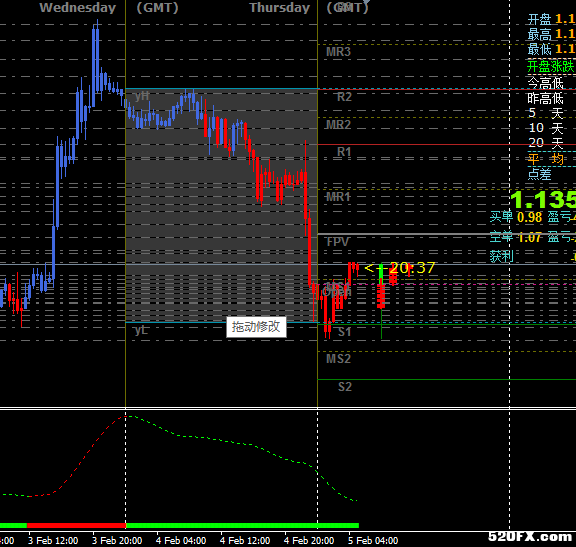The height and width of the screenshot is (547, 576).
Task: Click the 4 Feb 04:00 time axis label
Action: [x=181, y=540]
